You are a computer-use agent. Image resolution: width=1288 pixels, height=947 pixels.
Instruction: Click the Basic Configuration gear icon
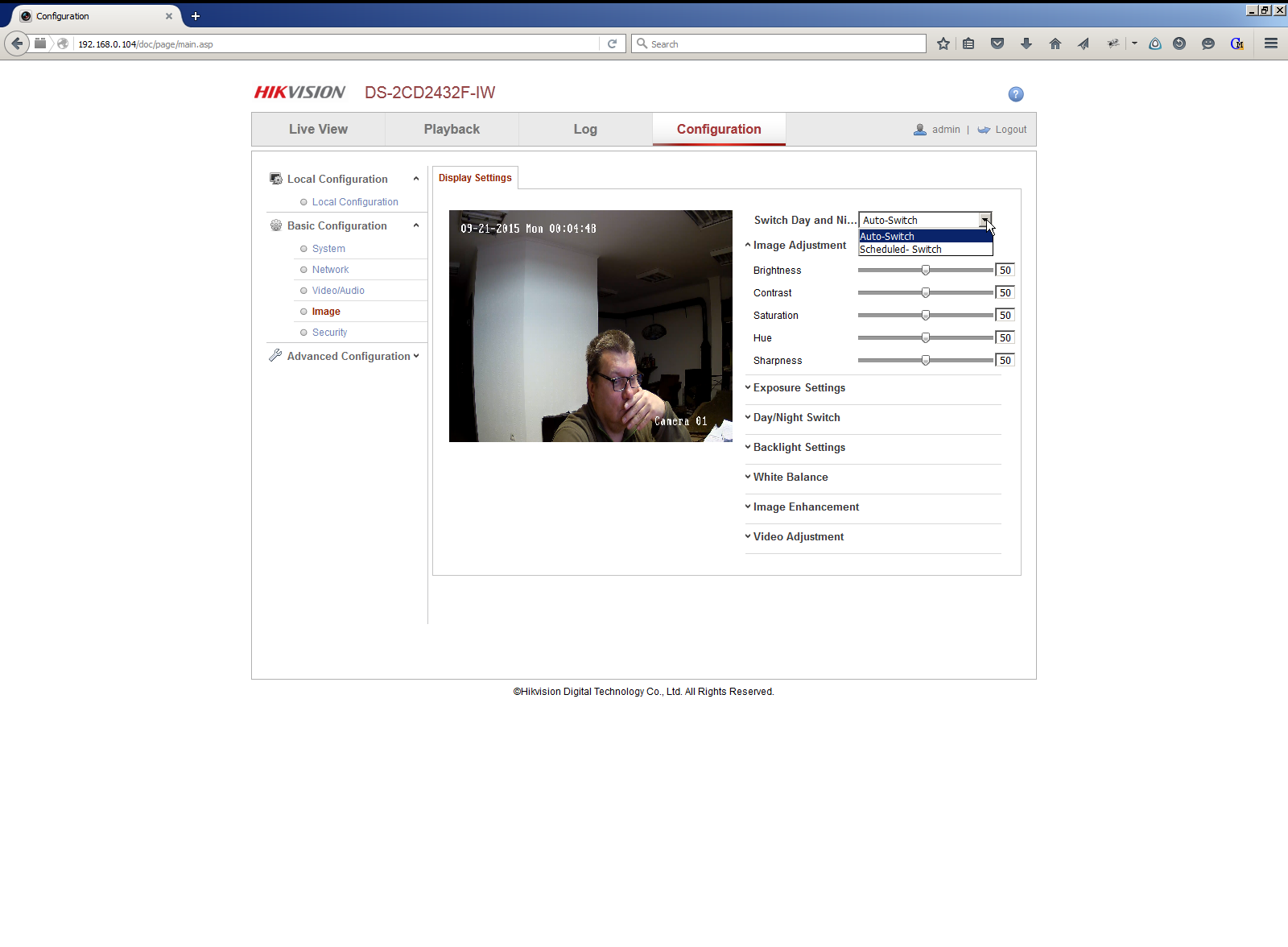[276, 225]
